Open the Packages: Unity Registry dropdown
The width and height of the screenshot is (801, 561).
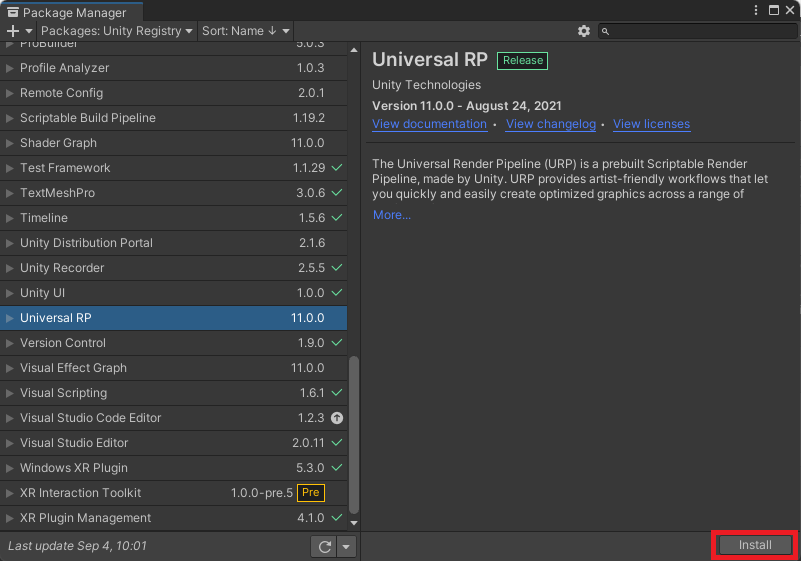pyautogui.click(x=116, y=31)
